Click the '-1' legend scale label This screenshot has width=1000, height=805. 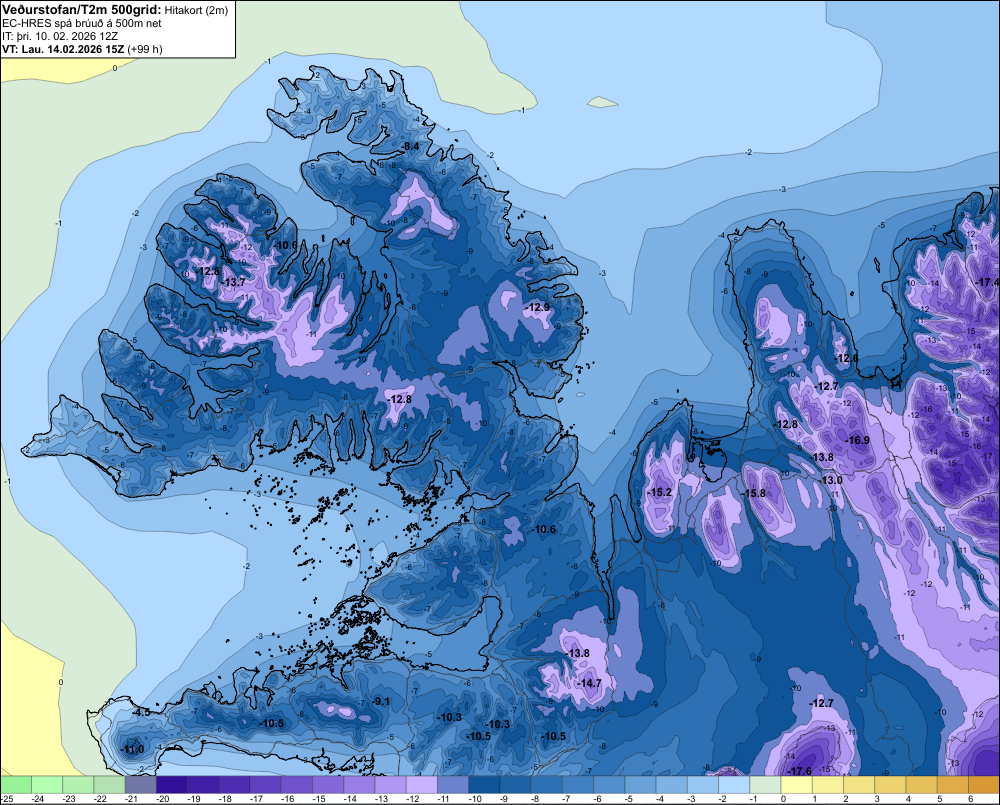pos(754,799)
